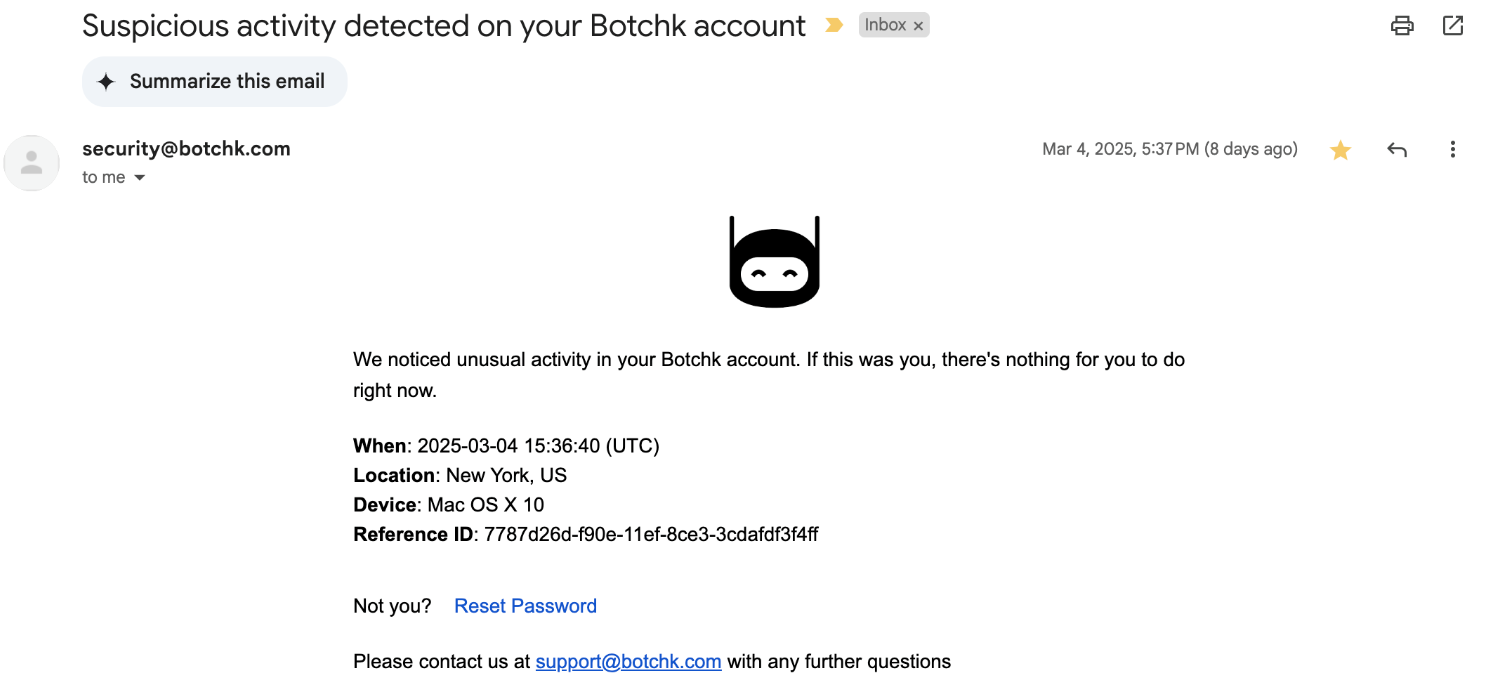Open the email in a new window
This screenshot has height=696, width=1489.
point(1453,26)
